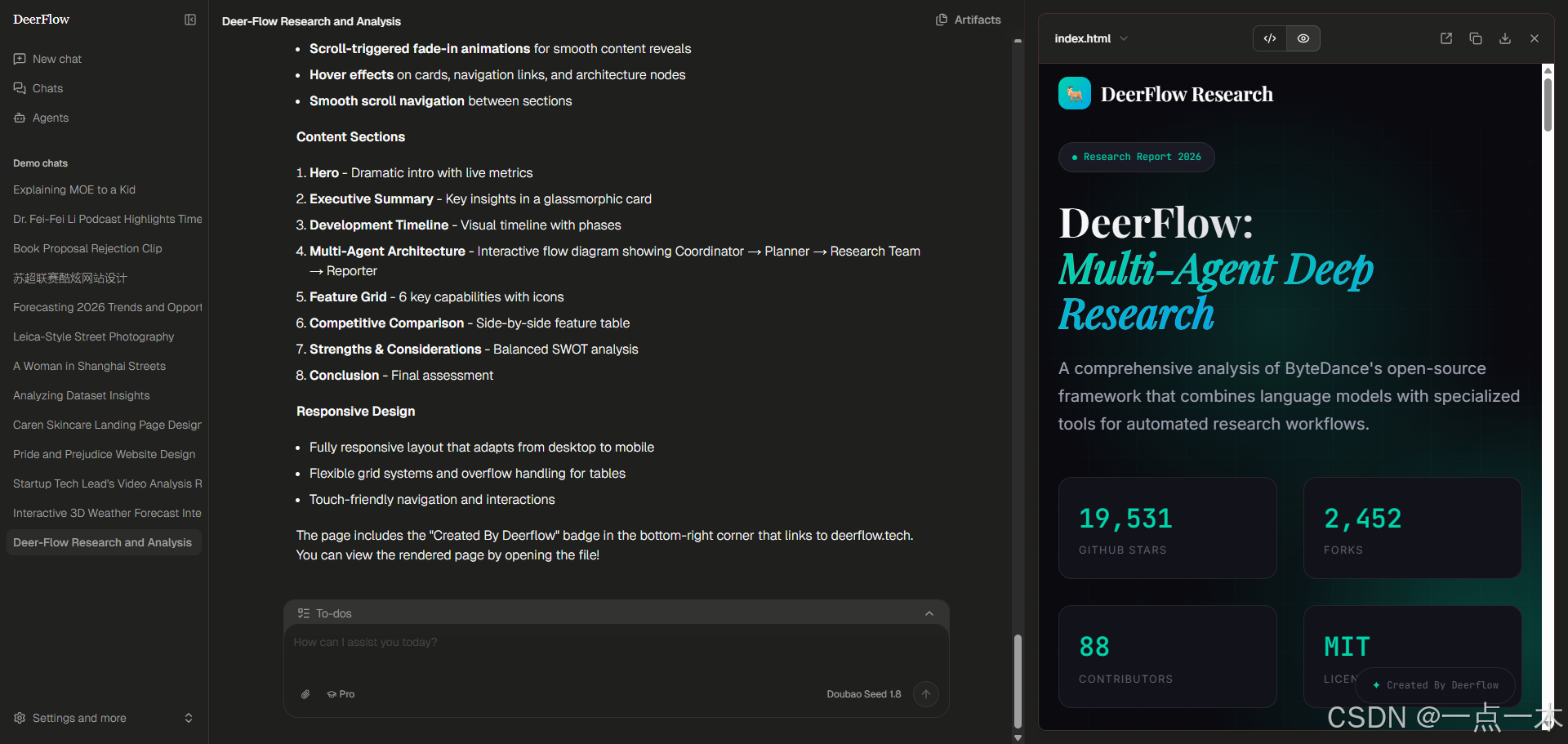Viewport: 1568px width, 744px height.
Task: Click the Responsive Design heading
Action: 355,412
